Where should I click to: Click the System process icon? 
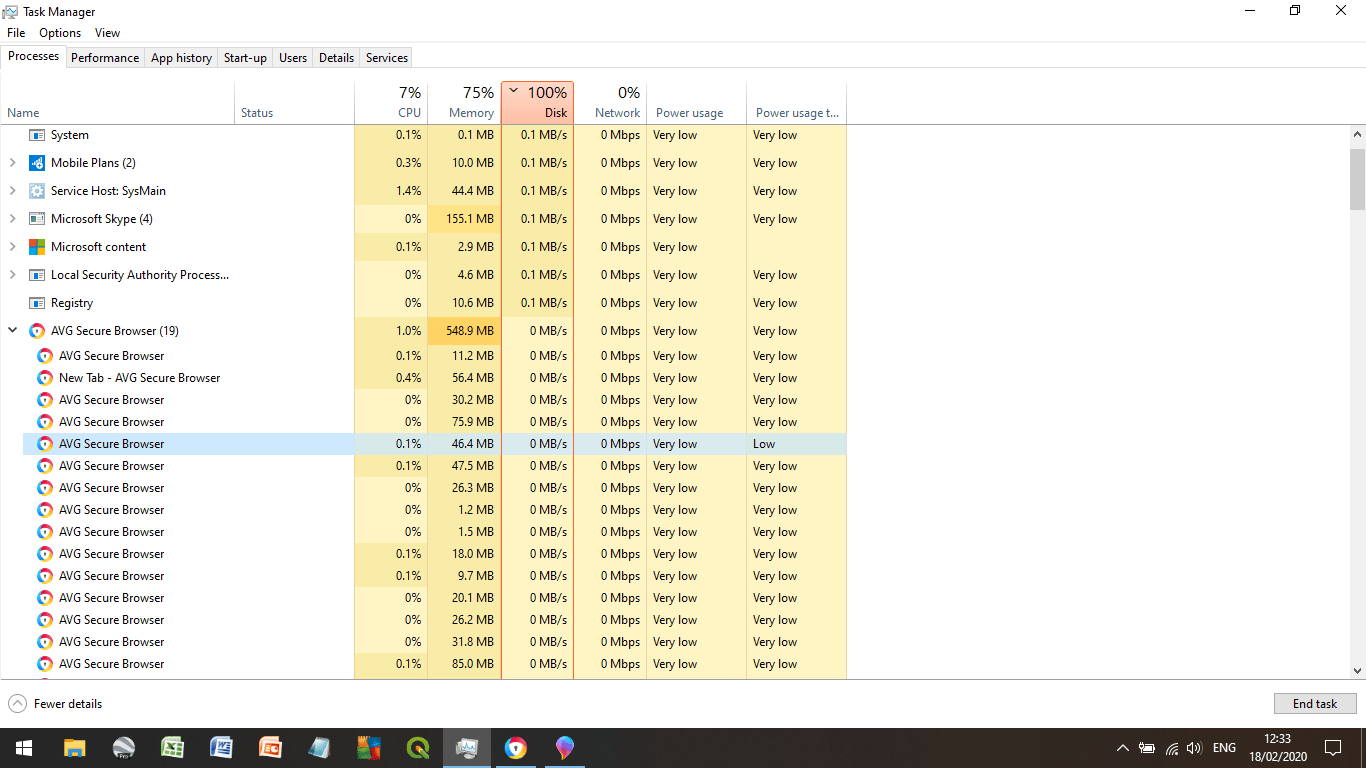[37, 134]
